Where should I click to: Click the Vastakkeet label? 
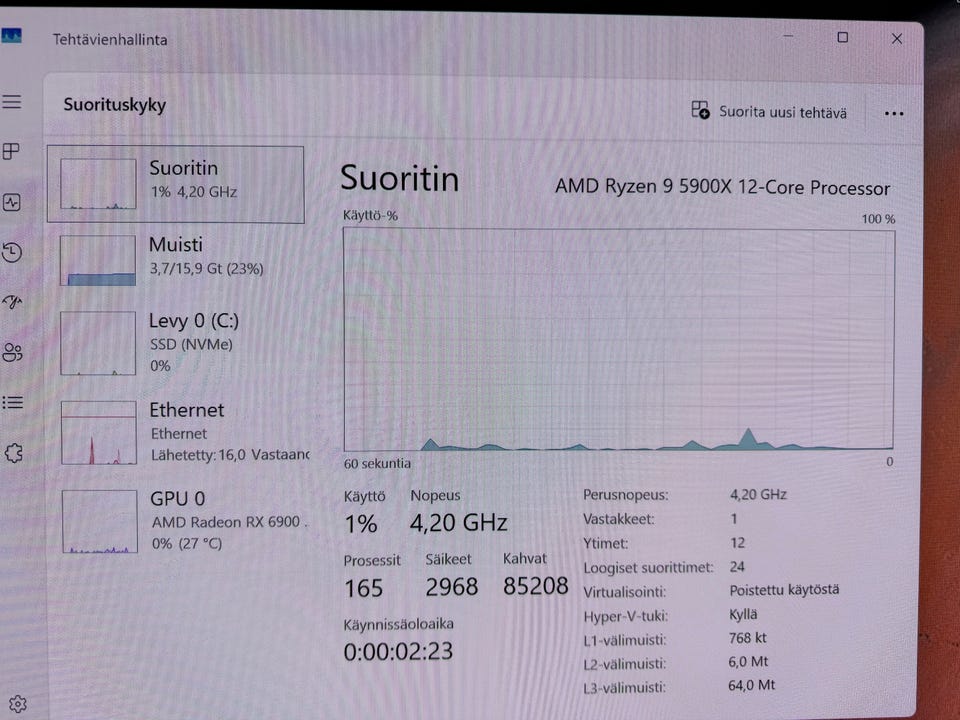[x=618, y=519]
